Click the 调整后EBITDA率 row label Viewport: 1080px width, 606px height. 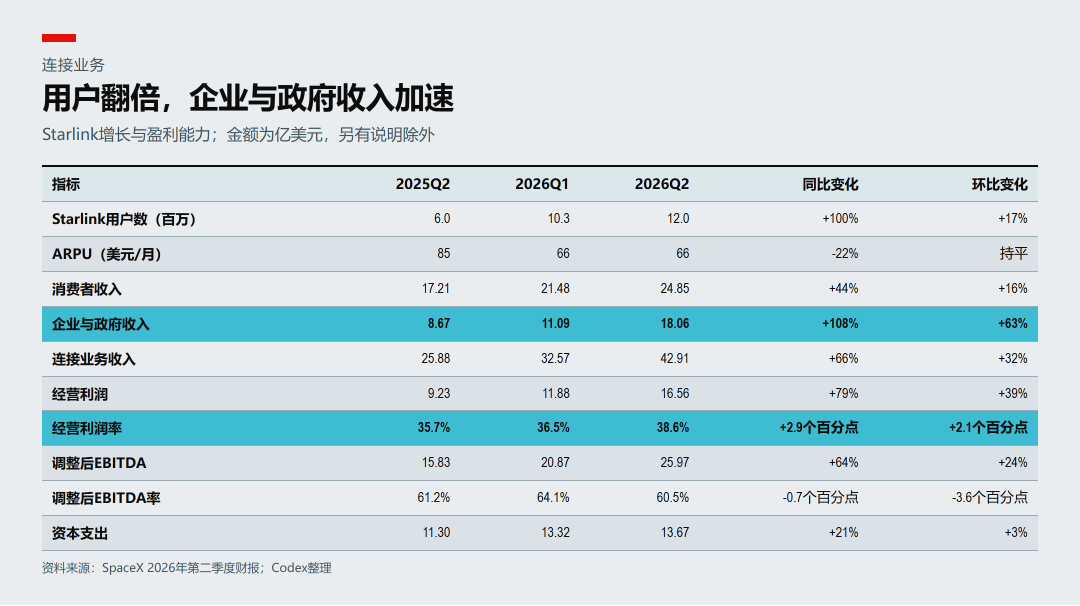(x=106, y=499)
